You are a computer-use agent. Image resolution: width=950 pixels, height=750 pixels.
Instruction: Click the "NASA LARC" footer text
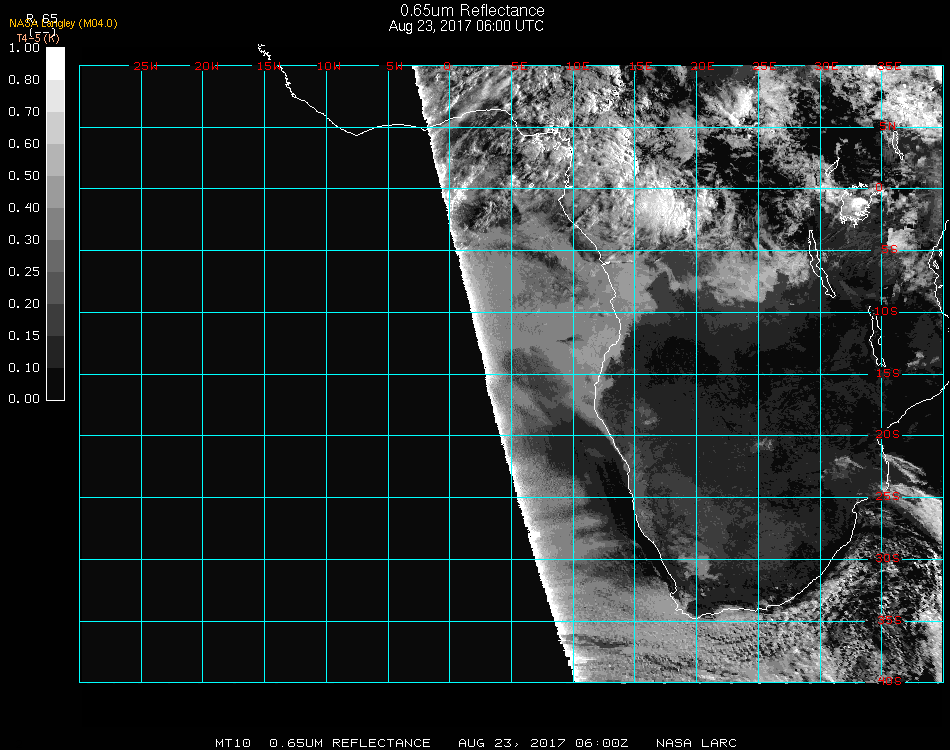[x=695, y=743]
